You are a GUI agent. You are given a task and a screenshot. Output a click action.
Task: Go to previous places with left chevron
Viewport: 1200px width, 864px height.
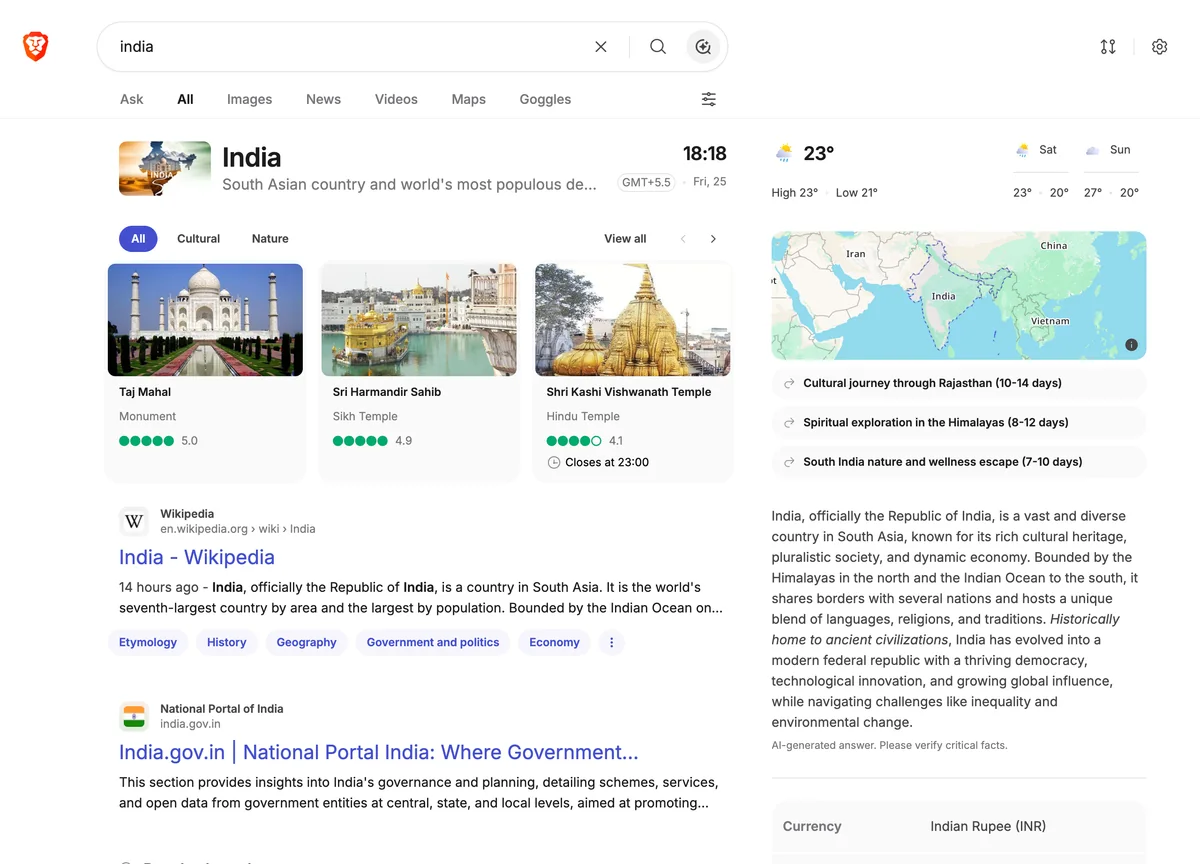click(684, 239)
